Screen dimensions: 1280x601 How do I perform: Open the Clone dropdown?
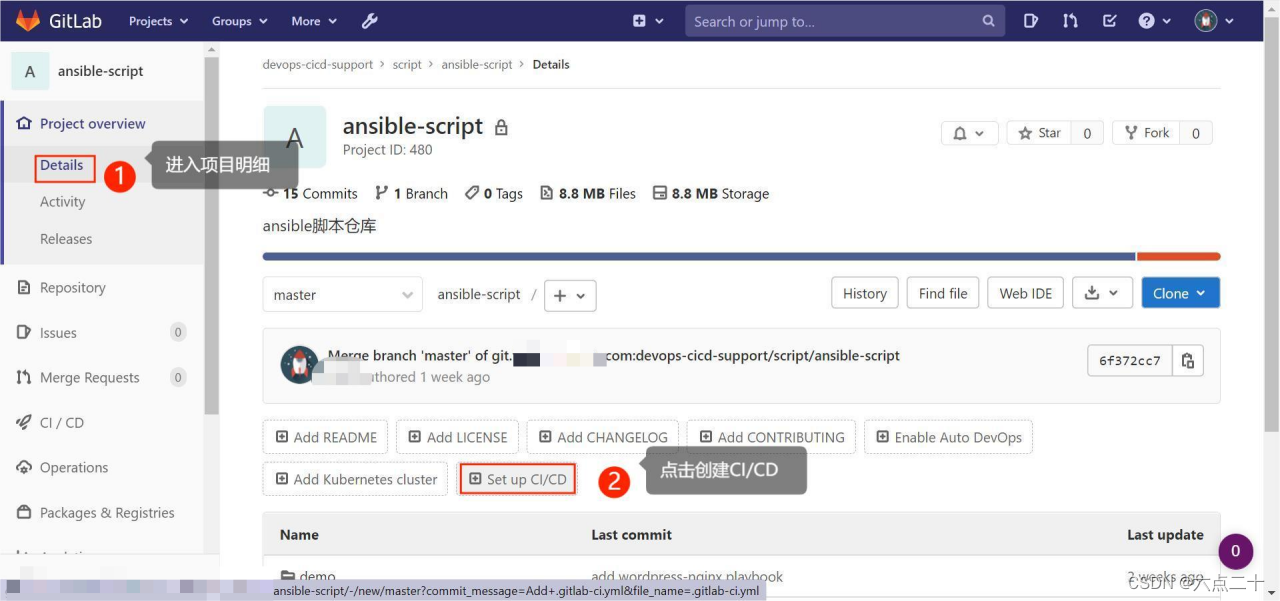tap(1180, 293)
